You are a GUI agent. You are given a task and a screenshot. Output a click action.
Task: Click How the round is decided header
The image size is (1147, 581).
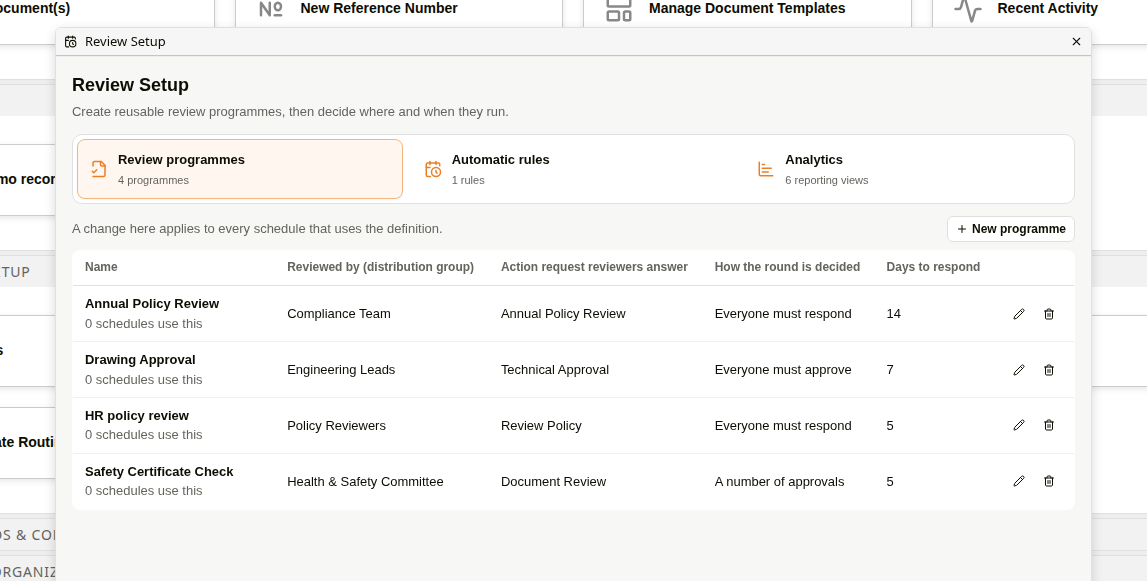787,267
